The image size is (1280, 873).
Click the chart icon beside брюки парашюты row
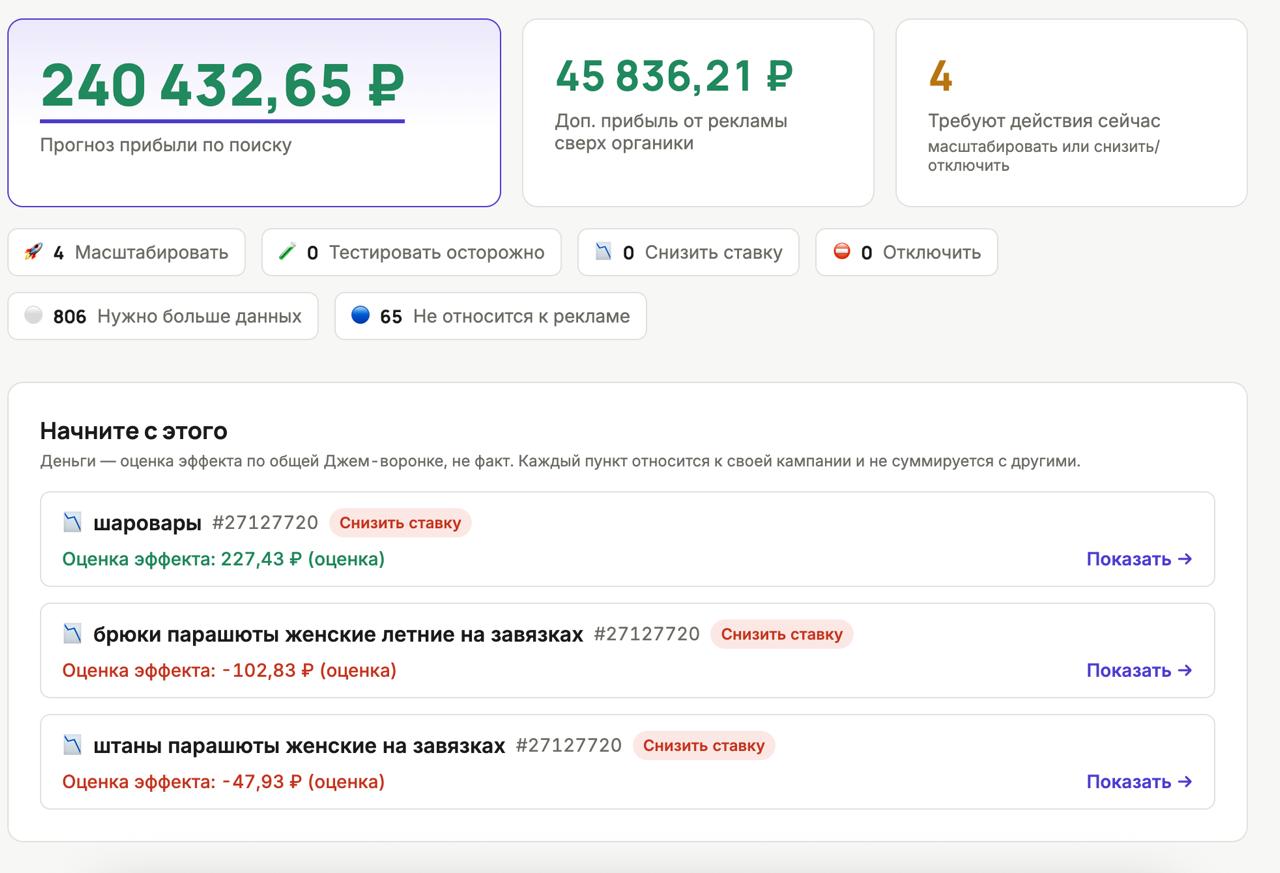click(72, 633)
